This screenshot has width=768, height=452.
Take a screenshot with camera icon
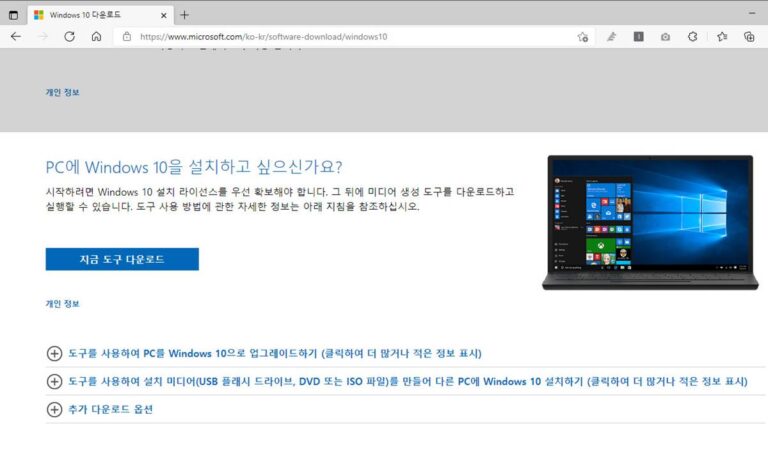pyautogui.click(x=665, y=37)
